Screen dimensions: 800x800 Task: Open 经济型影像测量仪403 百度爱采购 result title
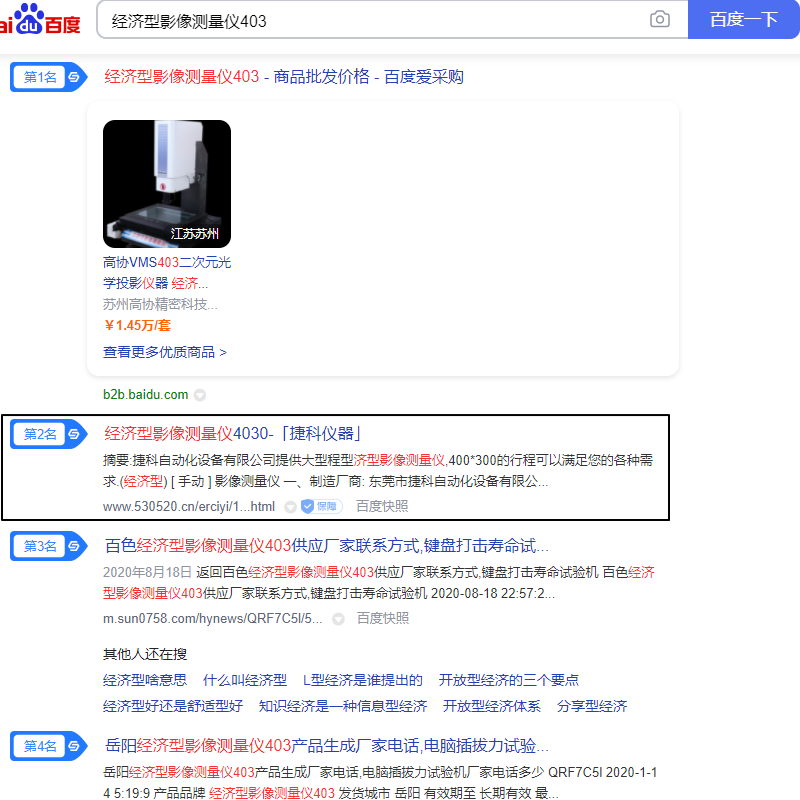point(284,77)
